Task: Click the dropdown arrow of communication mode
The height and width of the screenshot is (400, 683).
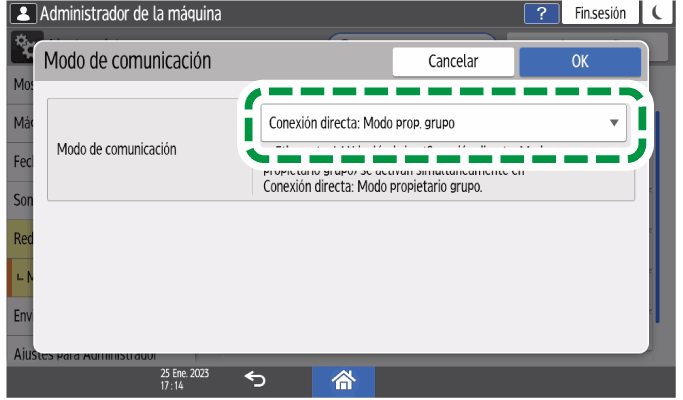Action: click(614, 124)
